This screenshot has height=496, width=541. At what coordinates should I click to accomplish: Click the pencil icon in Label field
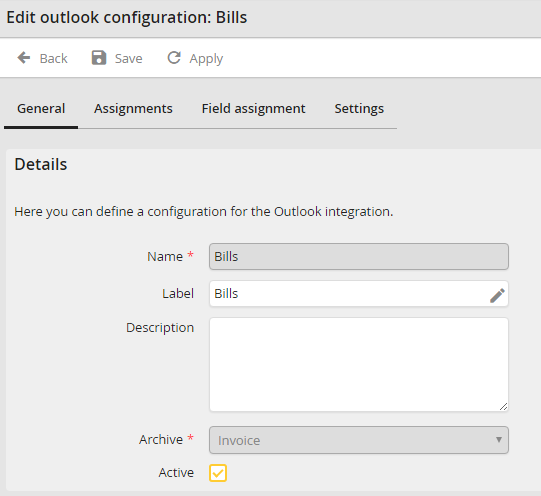[497, 296]
